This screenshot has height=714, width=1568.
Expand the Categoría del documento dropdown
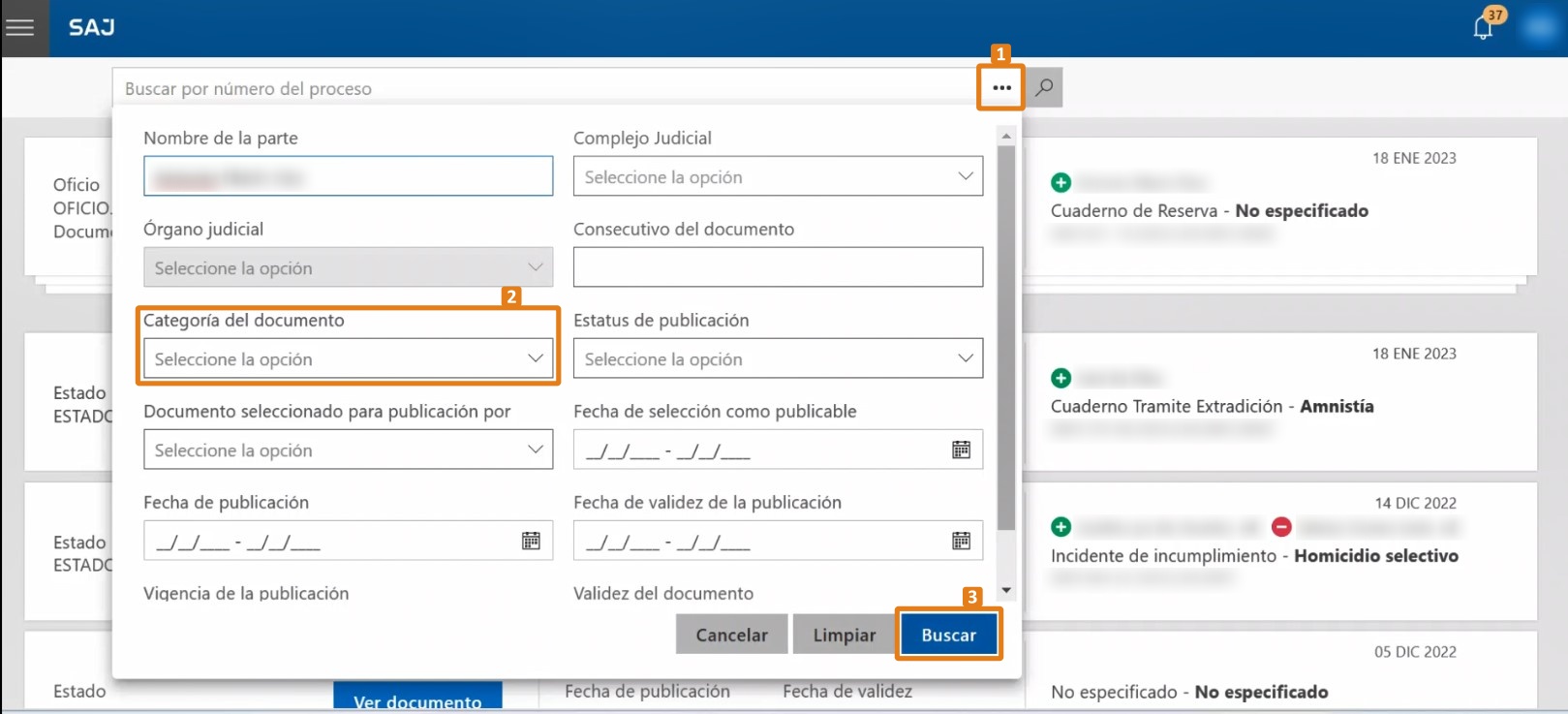click(x=348, y=359)
